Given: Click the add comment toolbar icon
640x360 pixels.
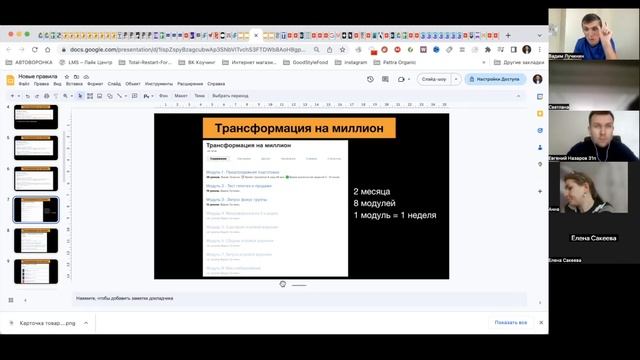Looking at the screenshot, I should (x=134, y=96).
